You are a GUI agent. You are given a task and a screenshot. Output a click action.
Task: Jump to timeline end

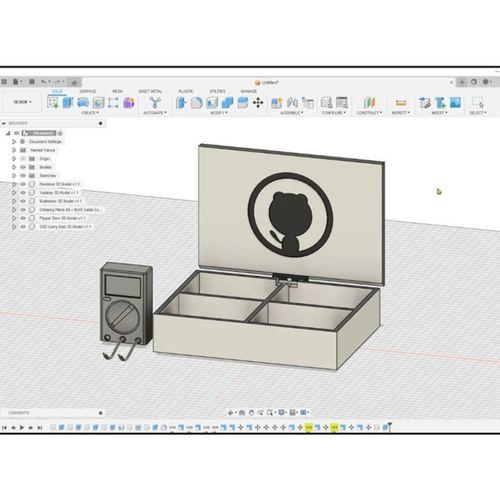tap(40, 427)
